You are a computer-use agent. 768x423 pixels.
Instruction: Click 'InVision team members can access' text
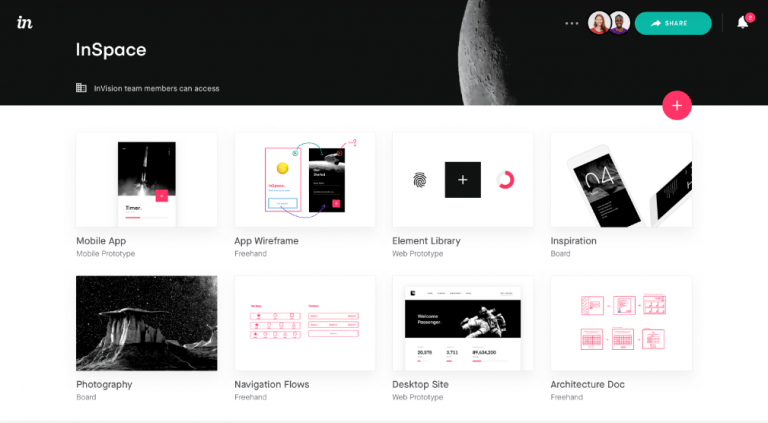pyautogui.click(x=156, y=89)
